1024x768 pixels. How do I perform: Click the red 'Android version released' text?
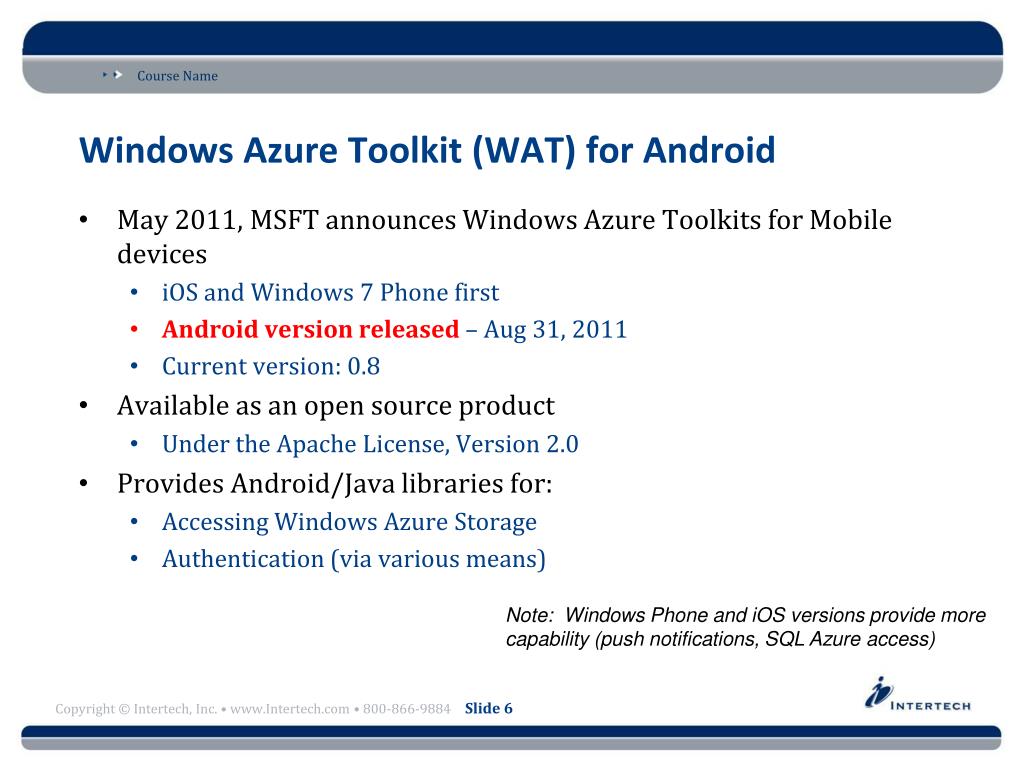pos(311,329)
